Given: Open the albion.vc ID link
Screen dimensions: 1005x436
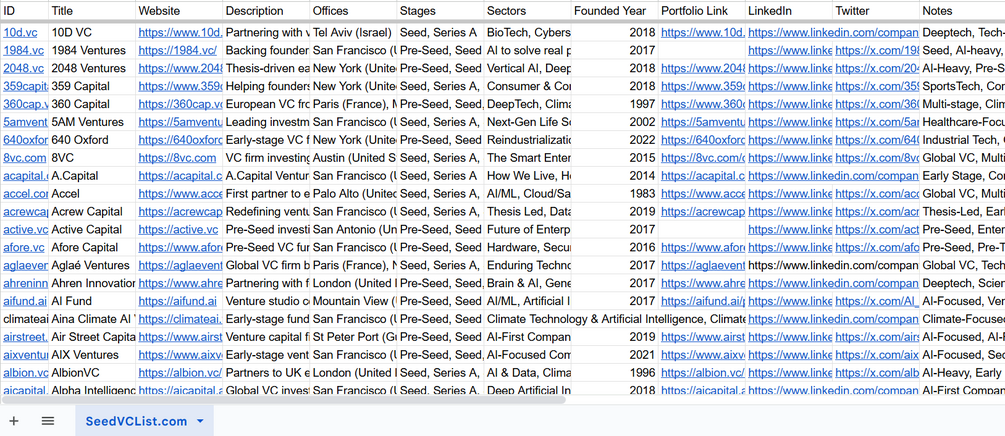Looking at the screenshot, I should tap(25, 373).
